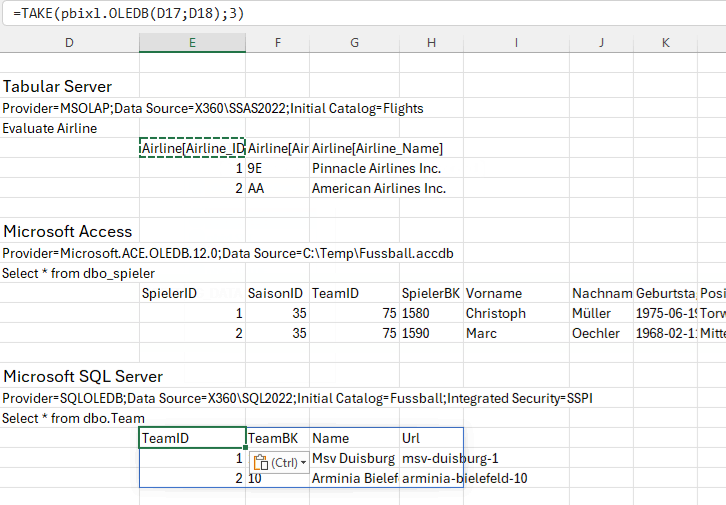
Task: Click the Paste Options clipboard icon
Action: click(261, 462)
